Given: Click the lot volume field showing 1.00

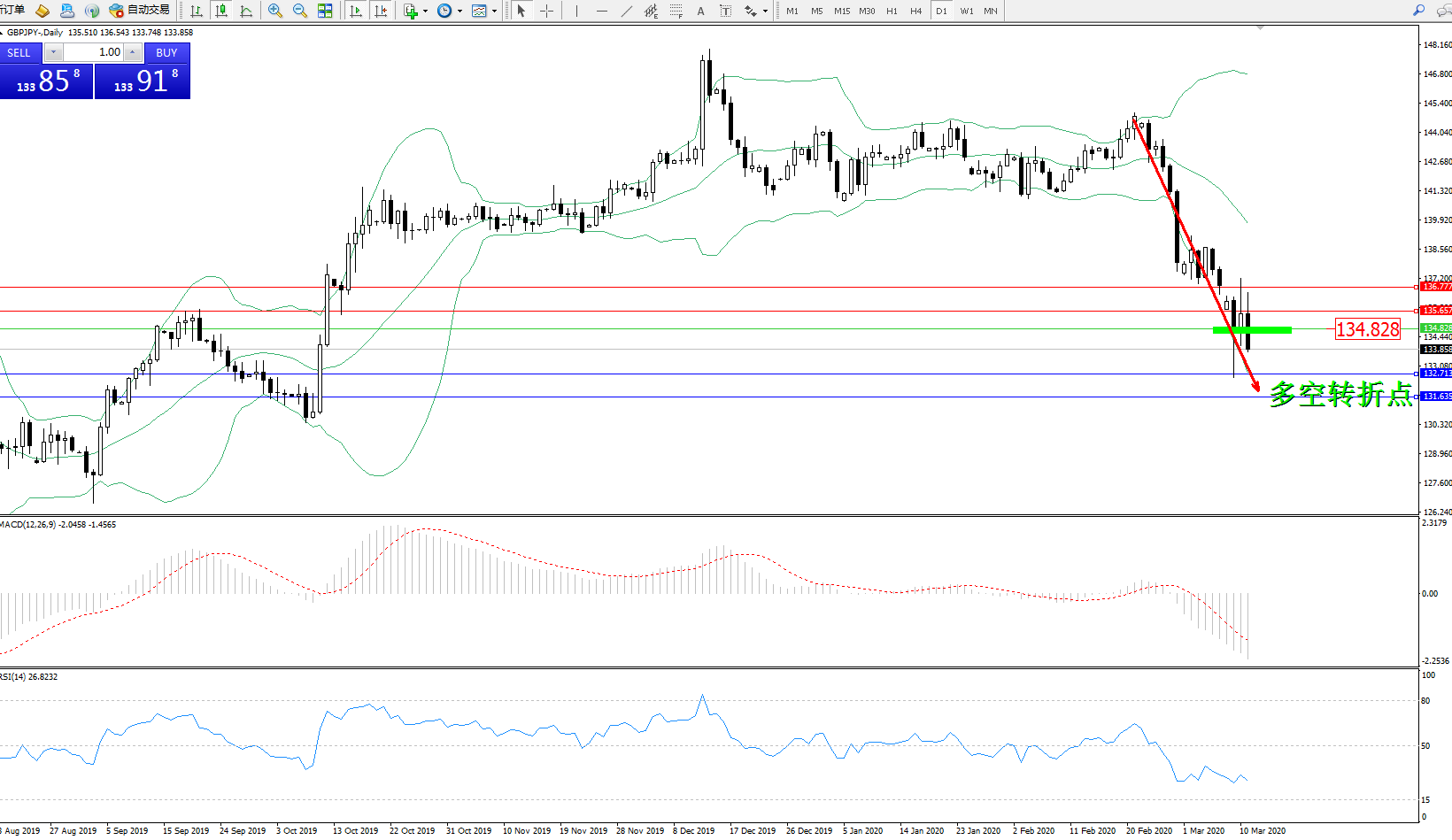Looking at the screenshot, I should click(x=93, y=52).
